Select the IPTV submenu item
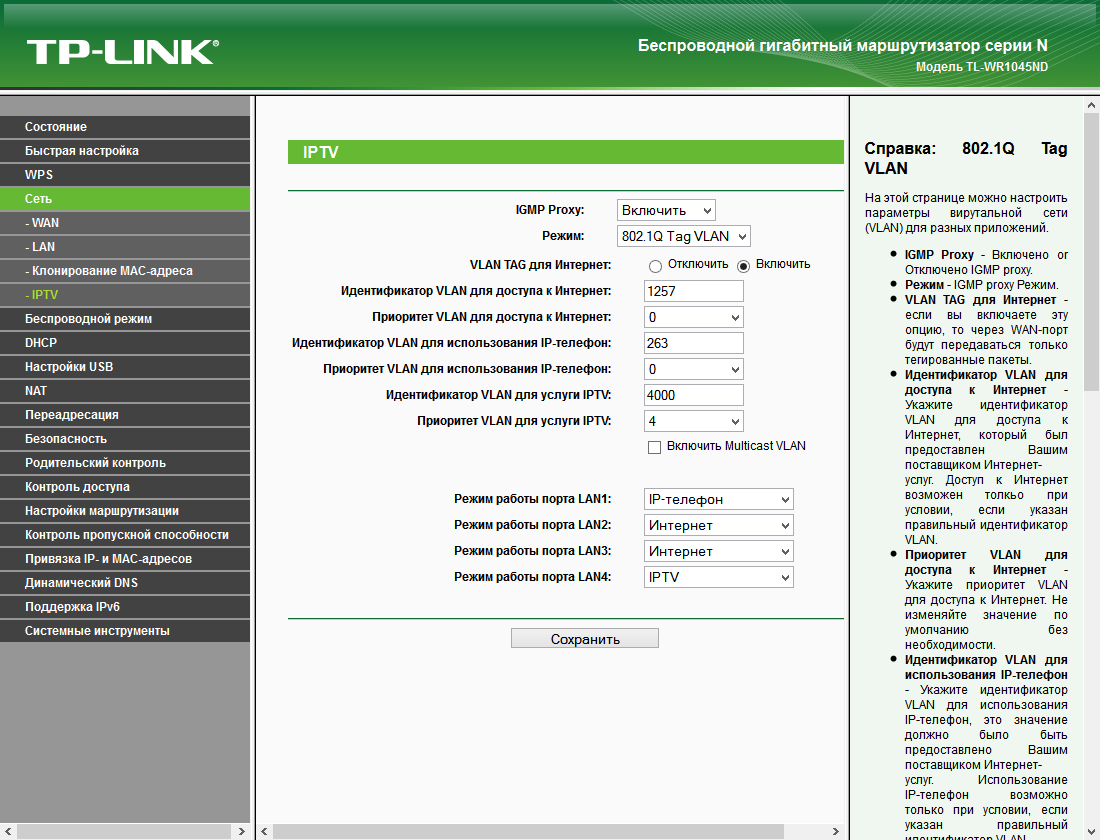Image resolution: width=1100 pixels, height=840 pixels. pos(125,295)
